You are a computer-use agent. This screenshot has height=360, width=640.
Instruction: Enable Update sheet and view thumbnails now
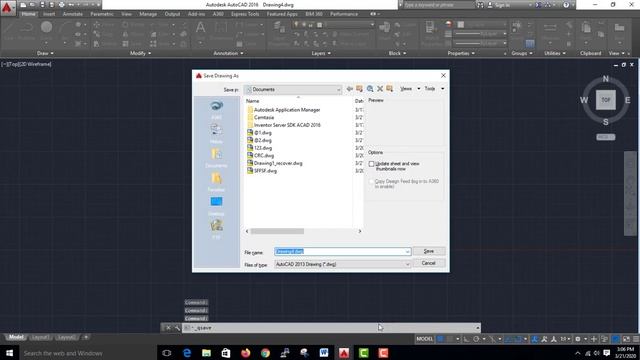pos(371,164)
